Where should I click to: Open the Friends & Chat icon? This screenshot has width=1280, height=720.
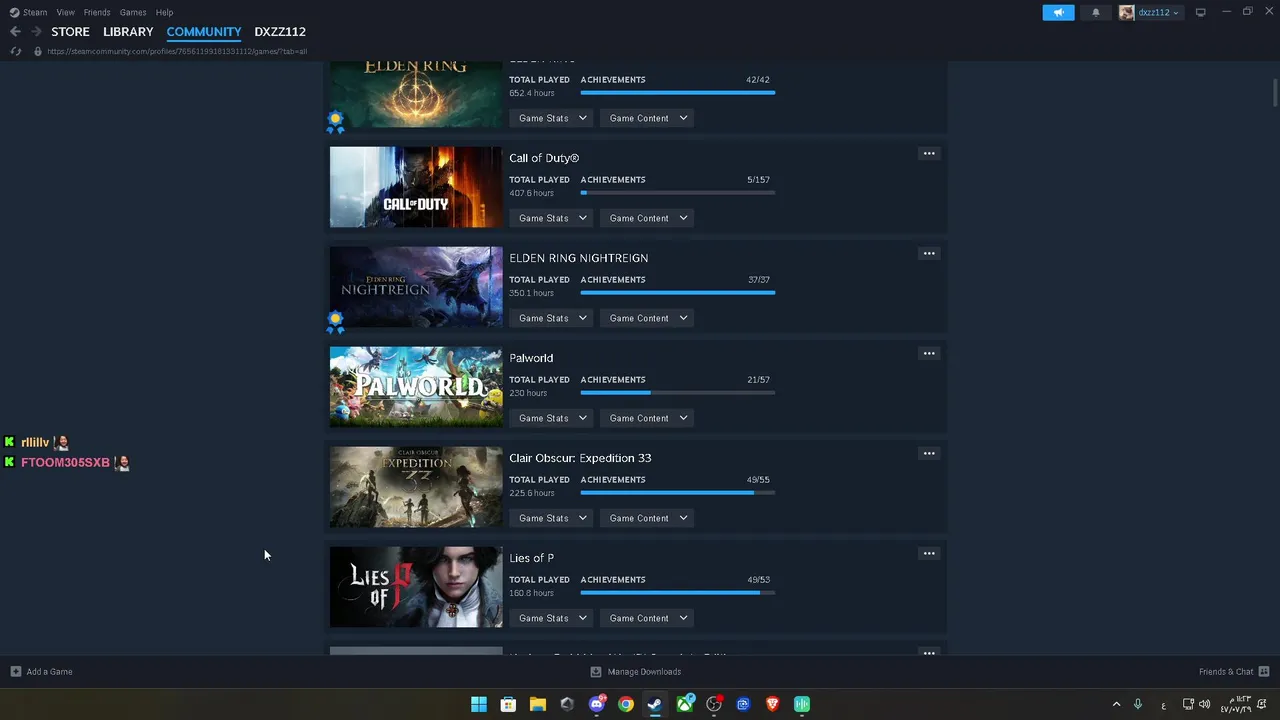(x=1264, y=672)
